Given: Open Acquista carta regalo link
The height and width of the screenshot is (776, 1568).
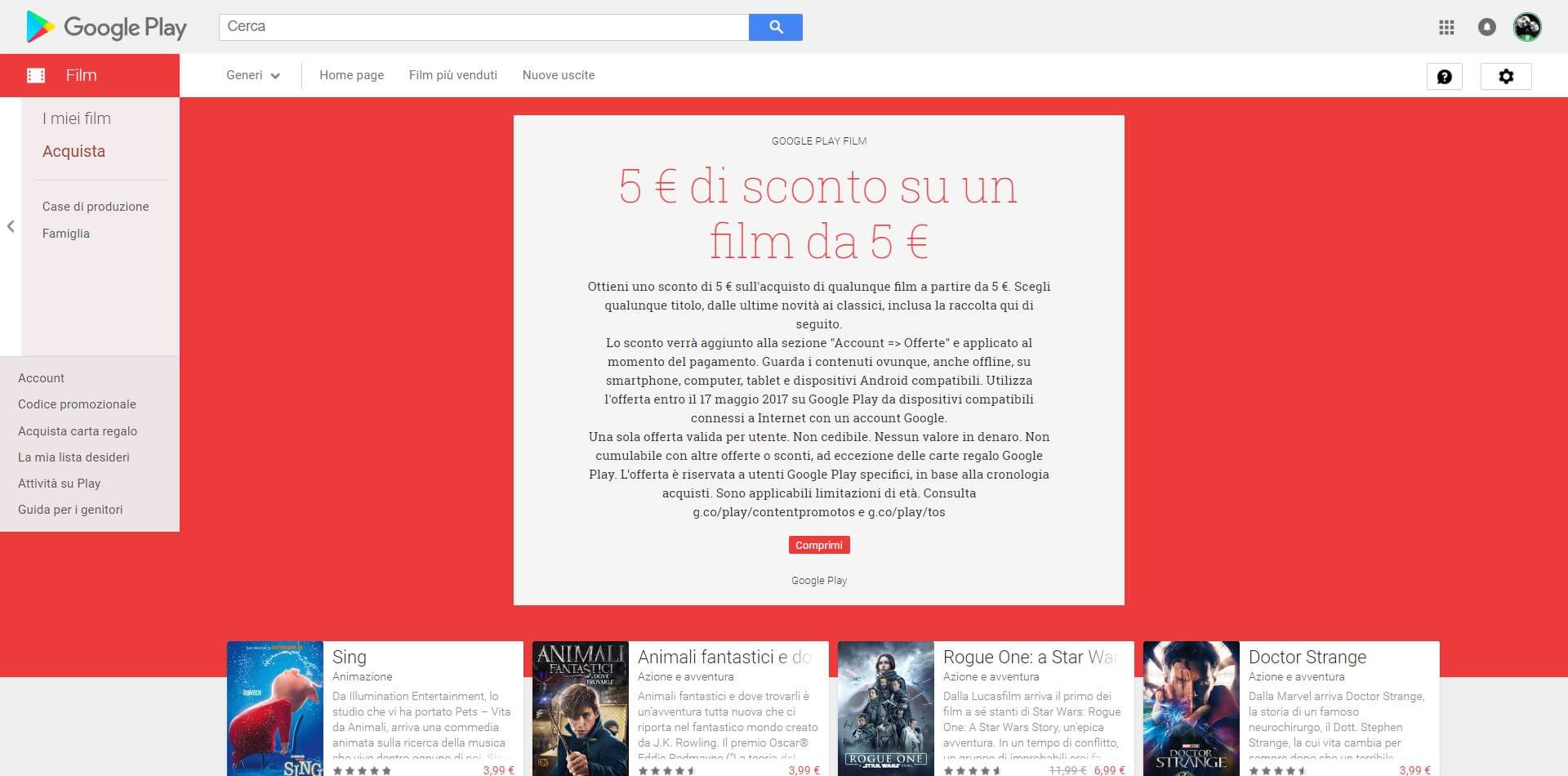Looking at the screenshot, I should (x=78, y=431).
